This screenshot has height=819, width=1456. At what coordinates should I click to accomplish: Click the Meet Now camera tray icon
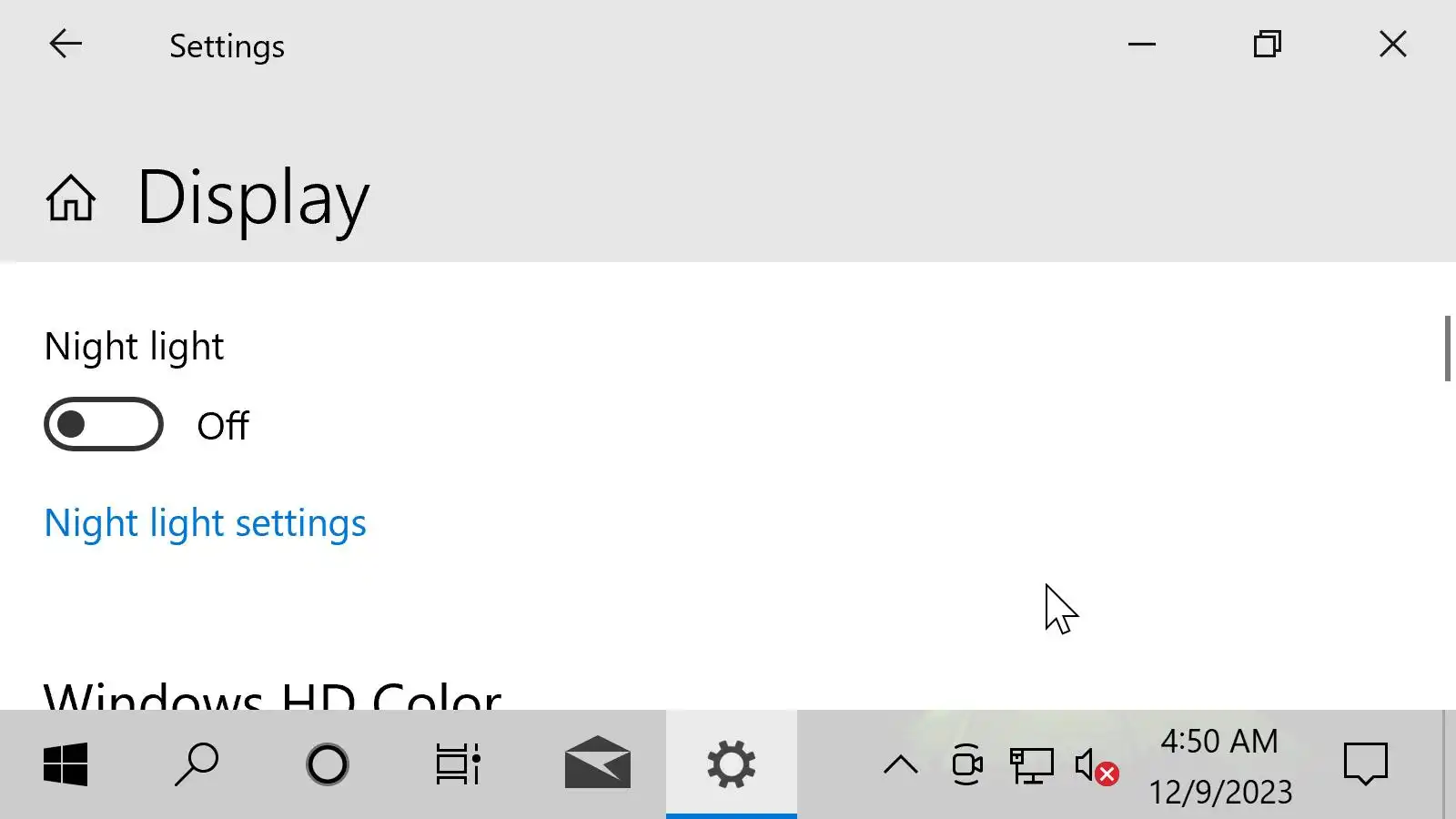click(x=966, y=765)
